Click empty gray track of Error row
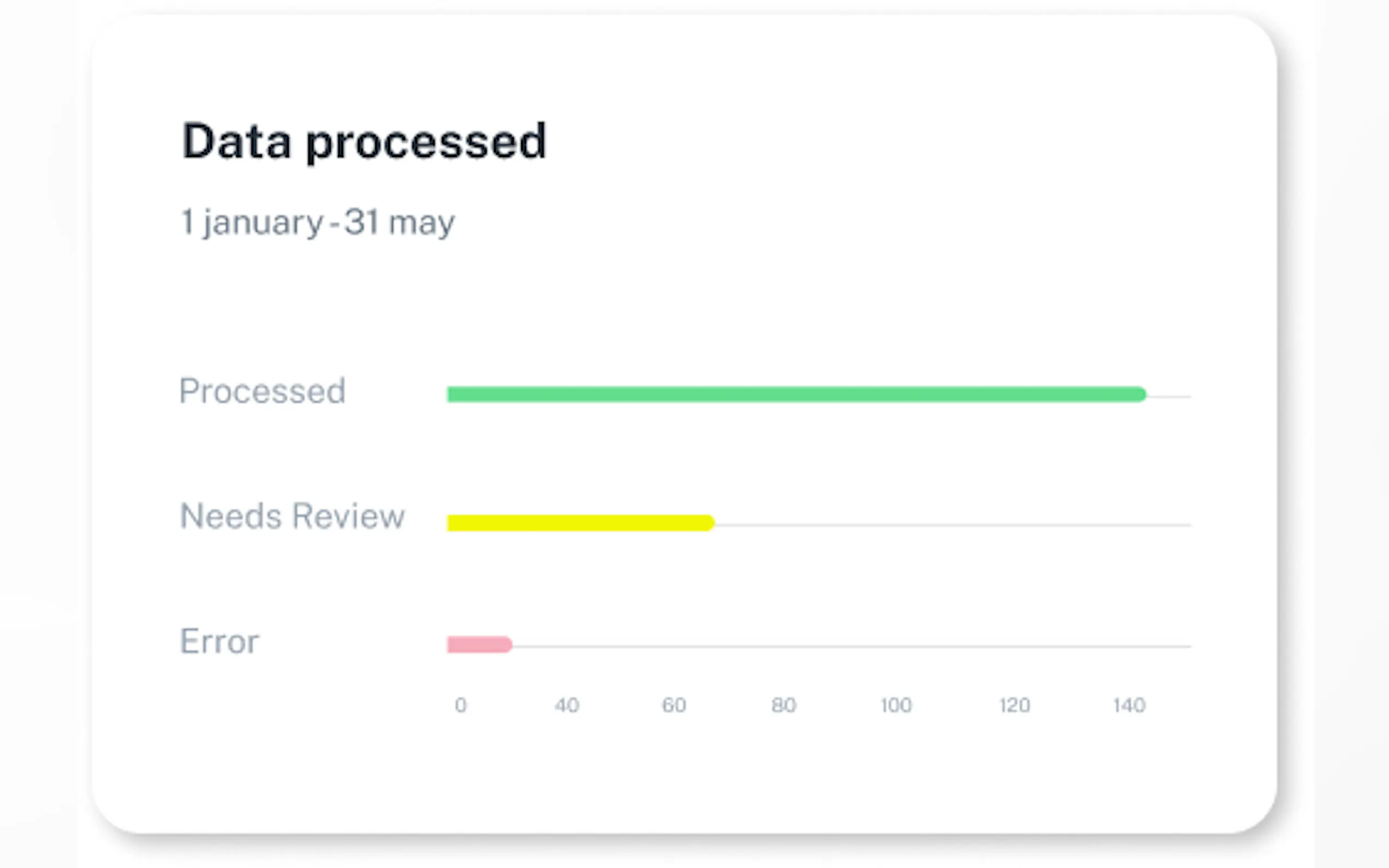The image size is (1389, 868). 850,647
